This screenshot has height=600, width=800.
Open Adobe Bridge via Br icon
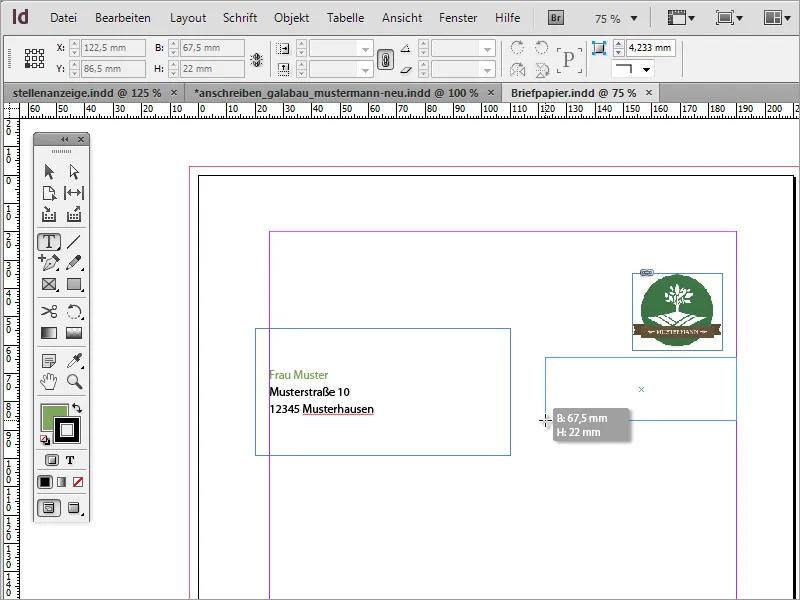pos(556,18)
